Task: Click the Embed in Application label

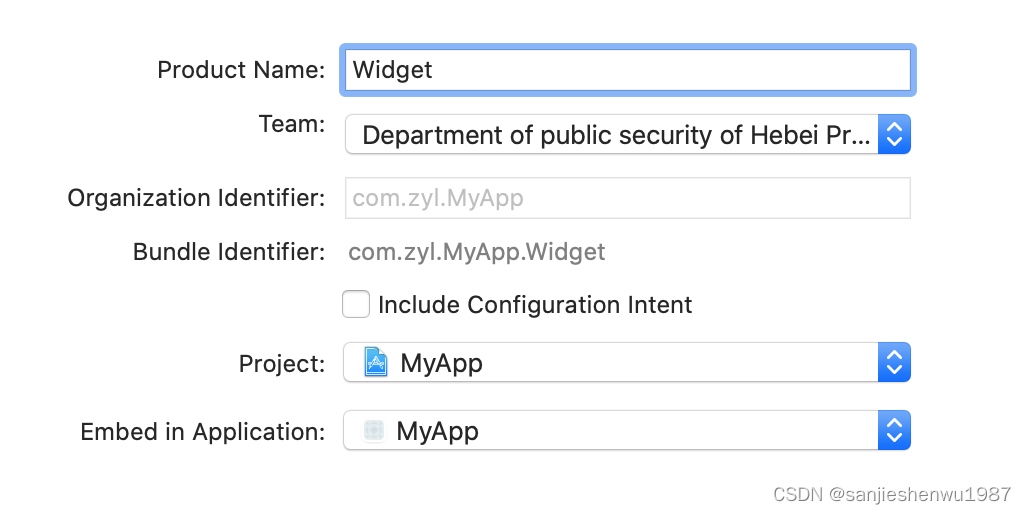Action: [x=203, y=432]
